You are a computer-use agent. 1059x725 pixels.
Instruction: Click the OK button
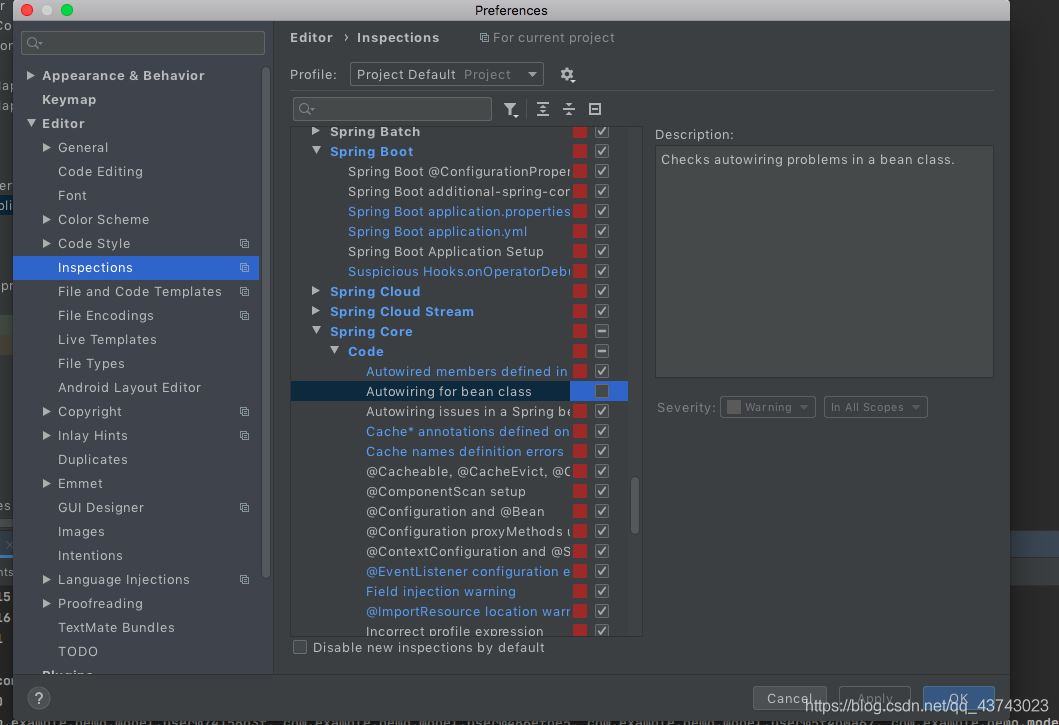click(x=957, y=698)
